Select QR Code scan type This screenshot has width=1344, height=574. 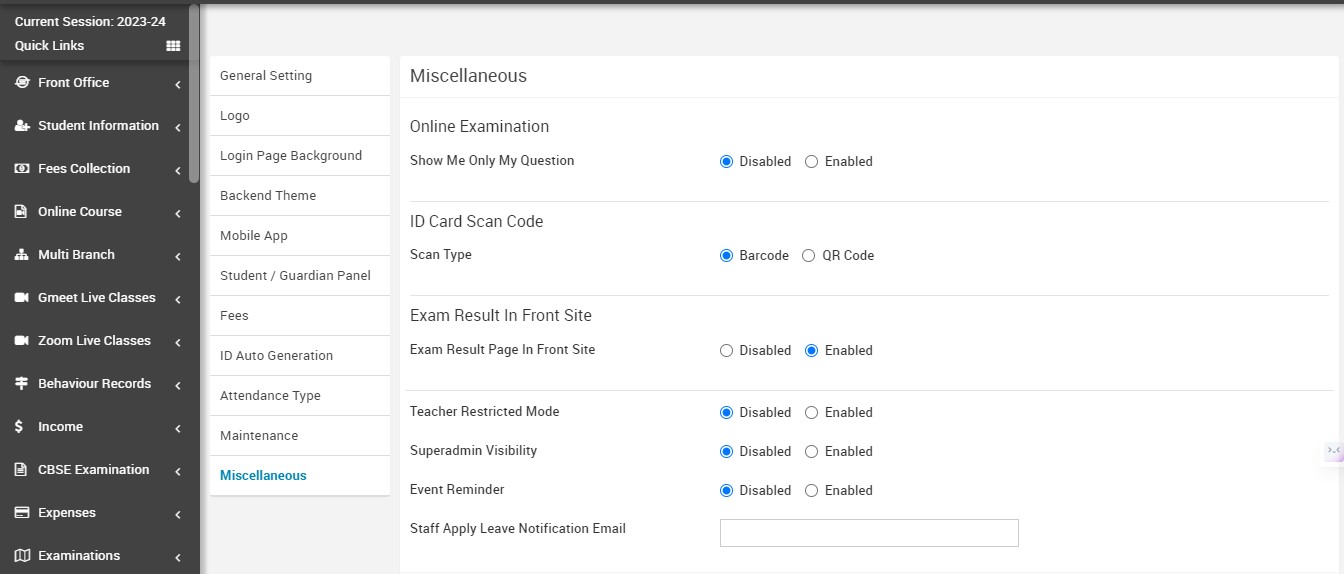[x=809, y=256]
